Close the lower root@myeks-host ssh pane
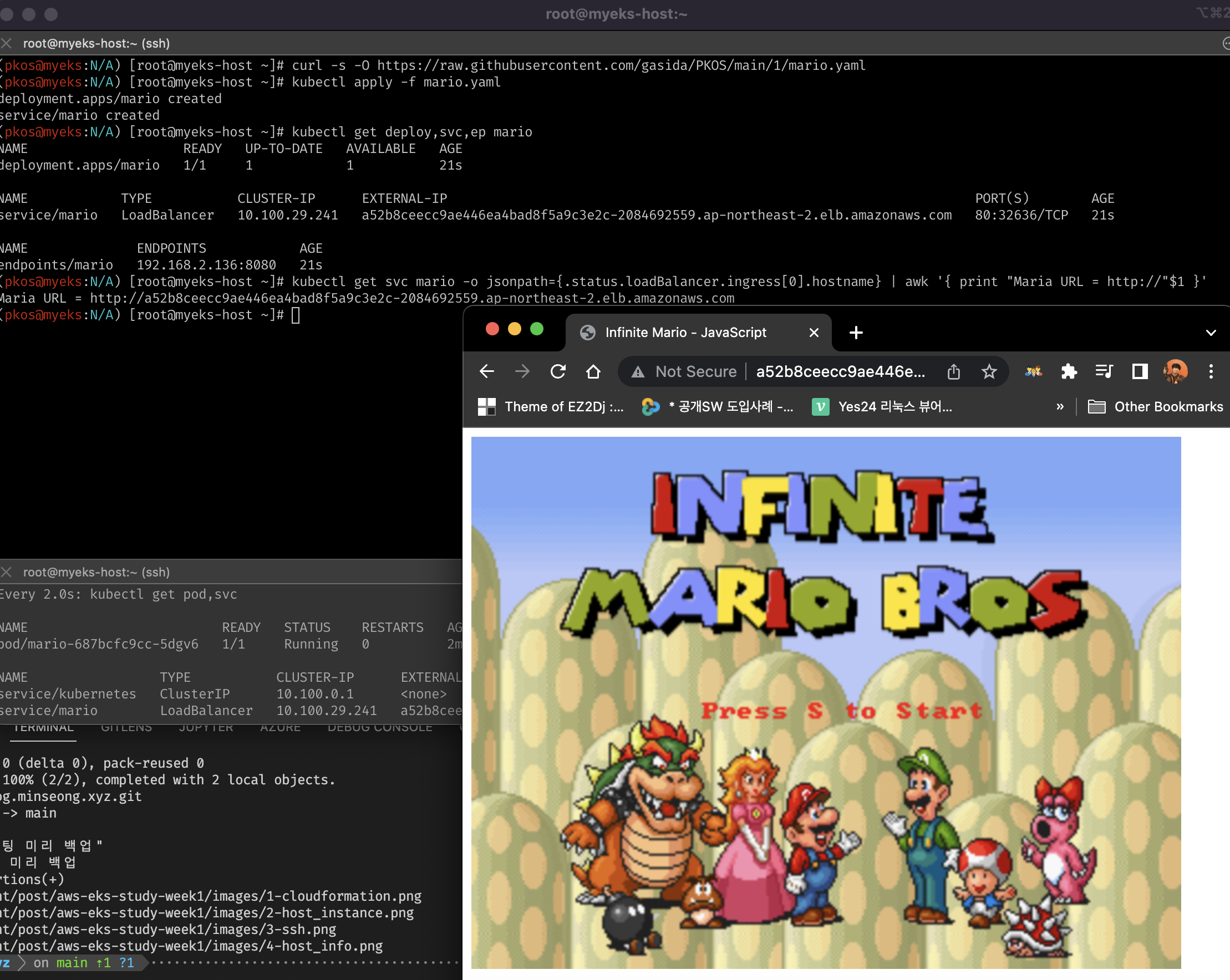The width and height of the screenshot is (1230, 980). tap(6, 572)
